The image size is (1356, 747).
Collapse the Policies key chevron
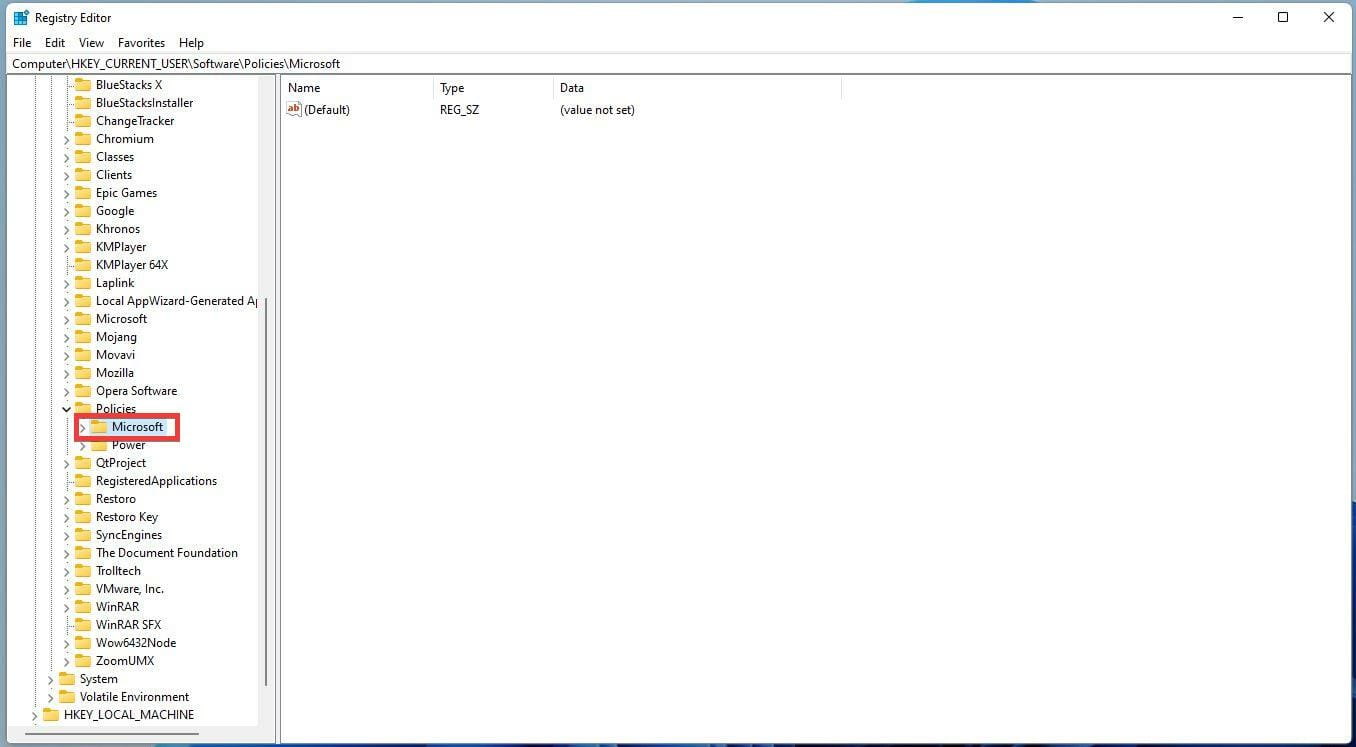[66, 408]
